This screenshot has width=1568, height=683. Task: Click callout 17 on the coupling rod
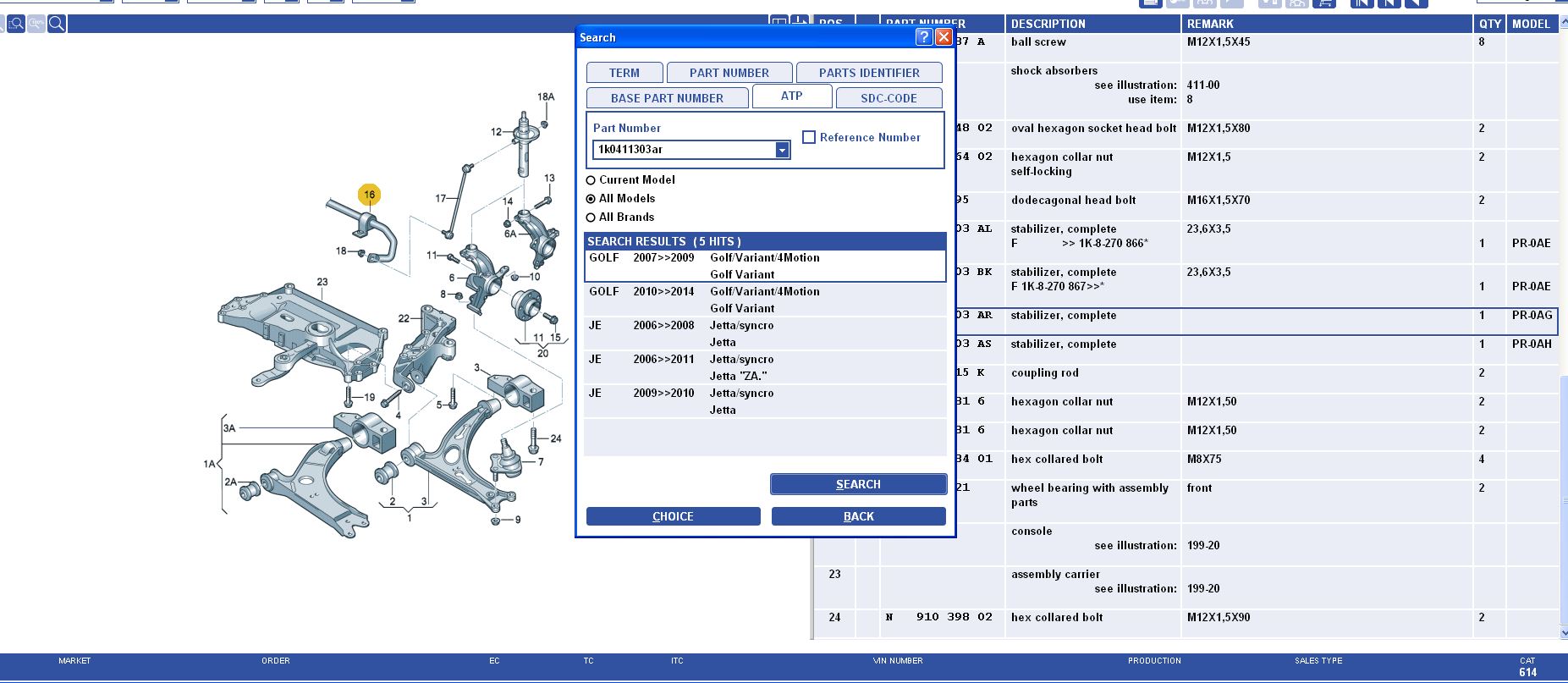440,198
